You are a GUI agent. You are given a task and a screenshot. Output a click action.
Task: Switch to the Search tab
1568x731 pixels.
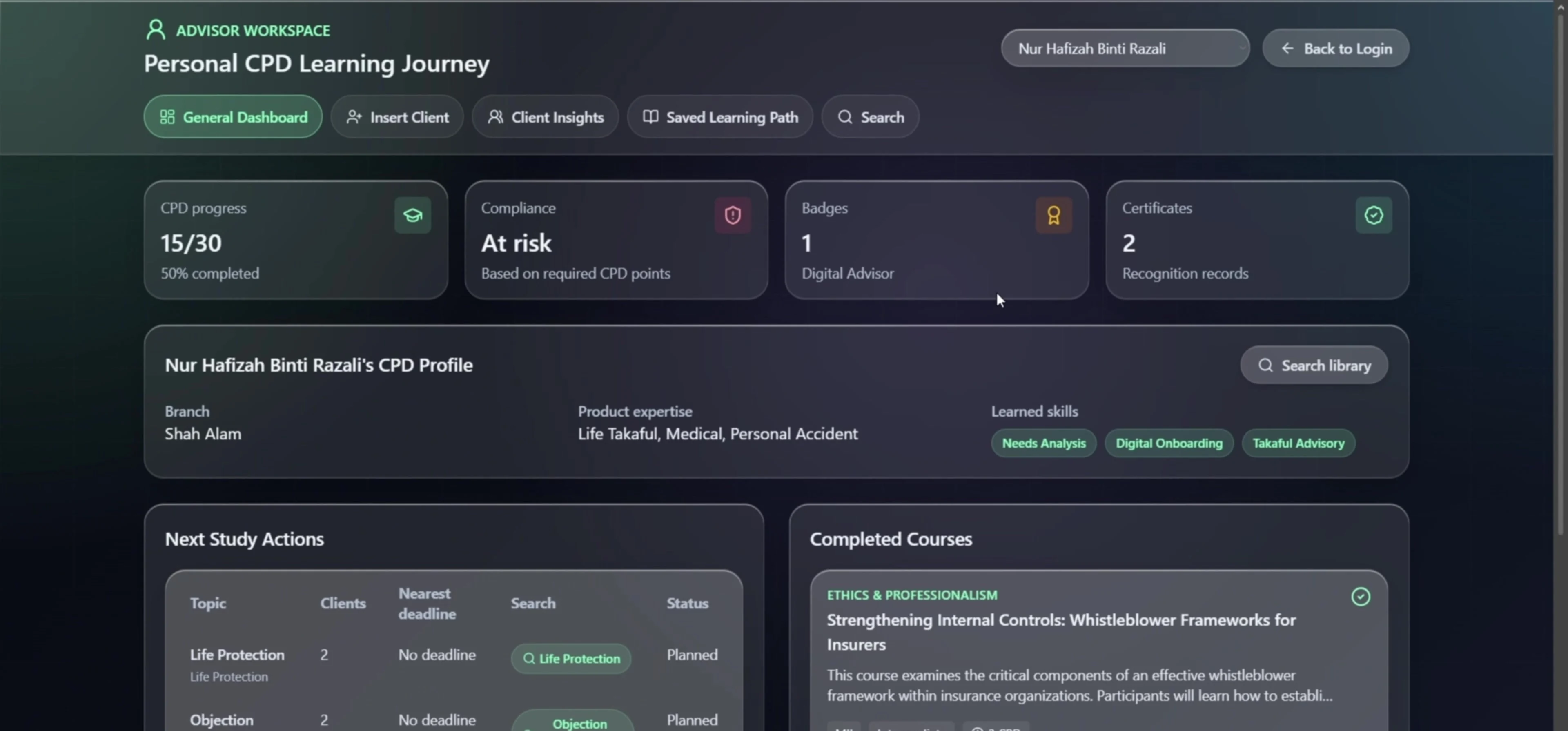pos(871,117)
